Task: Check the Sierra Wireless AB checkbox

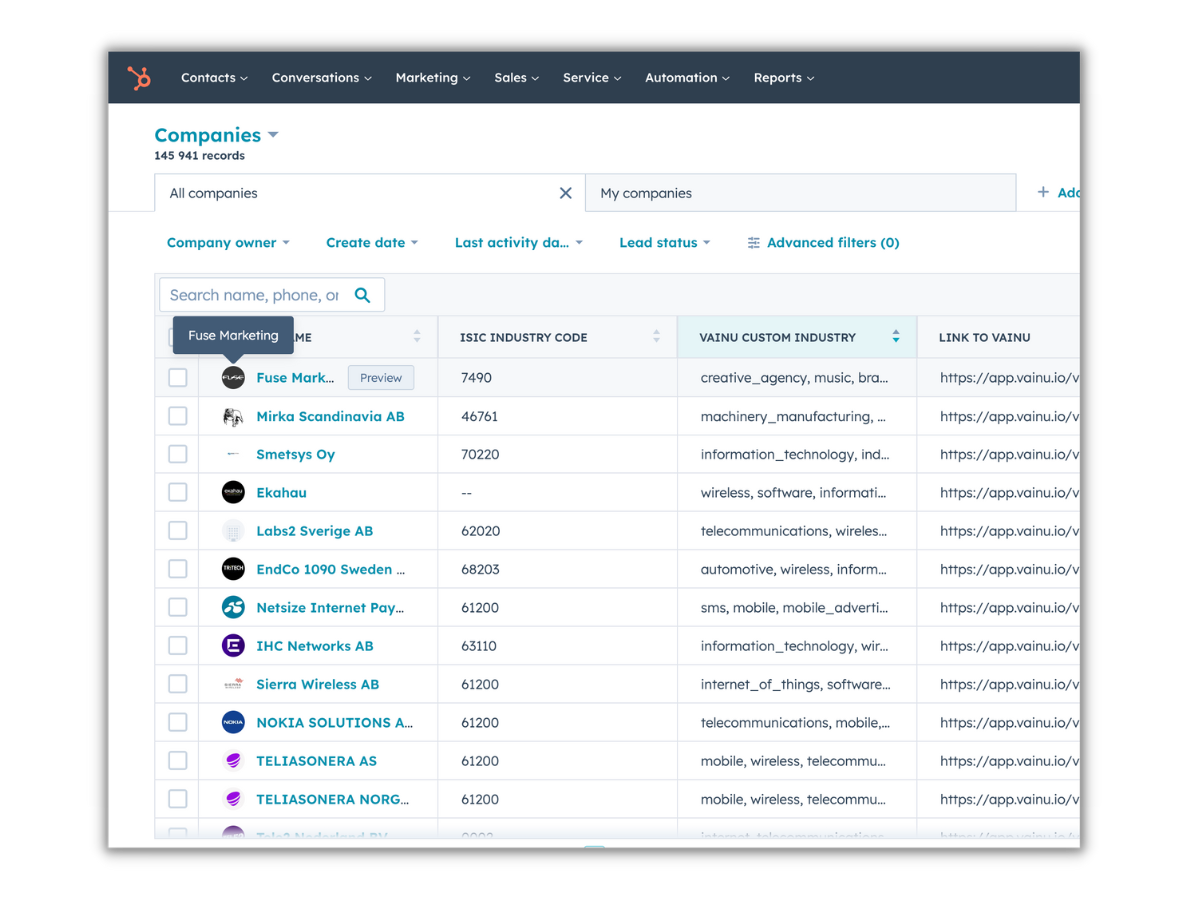Action: click(x=178, y=684)
